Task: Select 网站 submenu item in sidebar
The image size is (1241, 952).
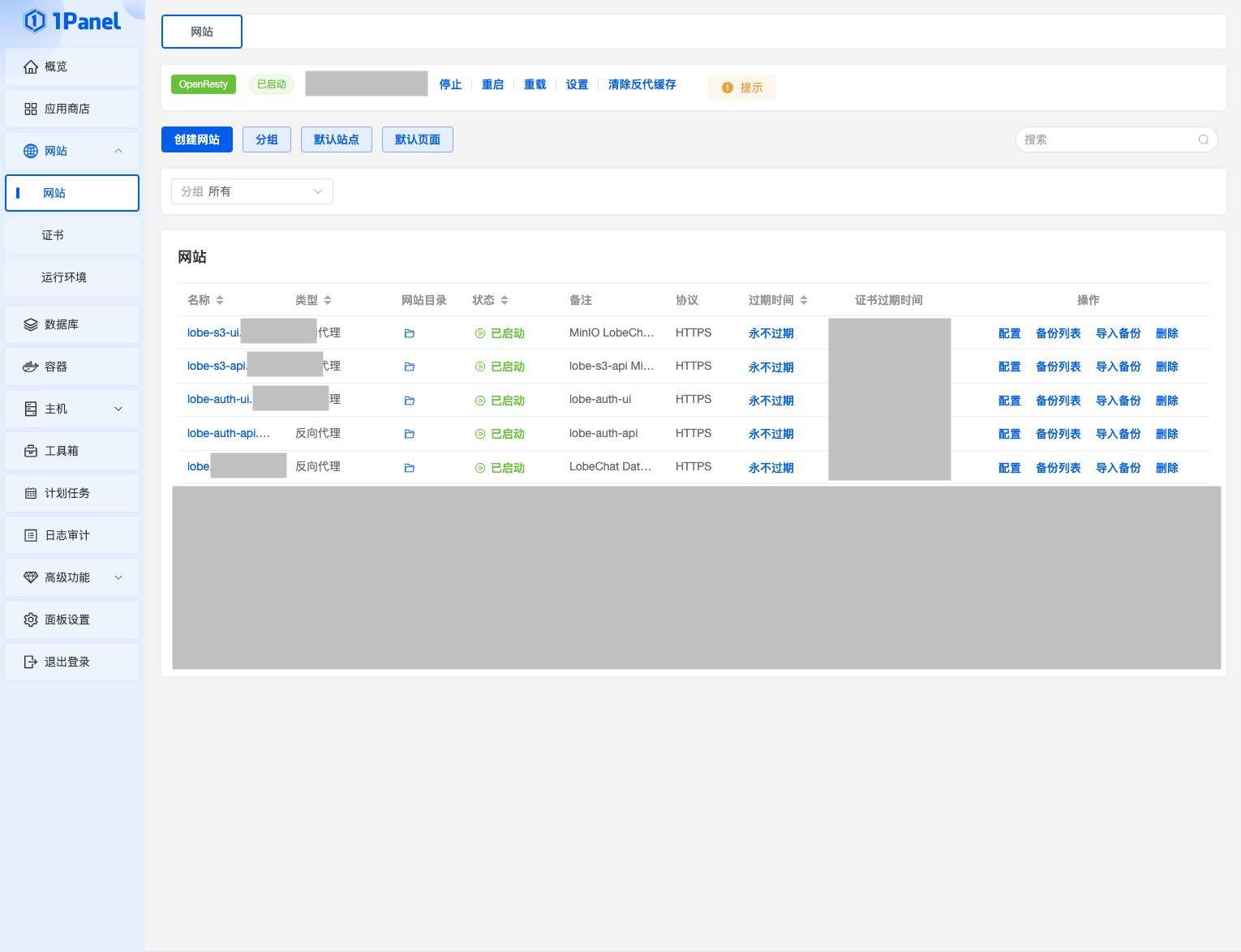Action: pos(72,193)
